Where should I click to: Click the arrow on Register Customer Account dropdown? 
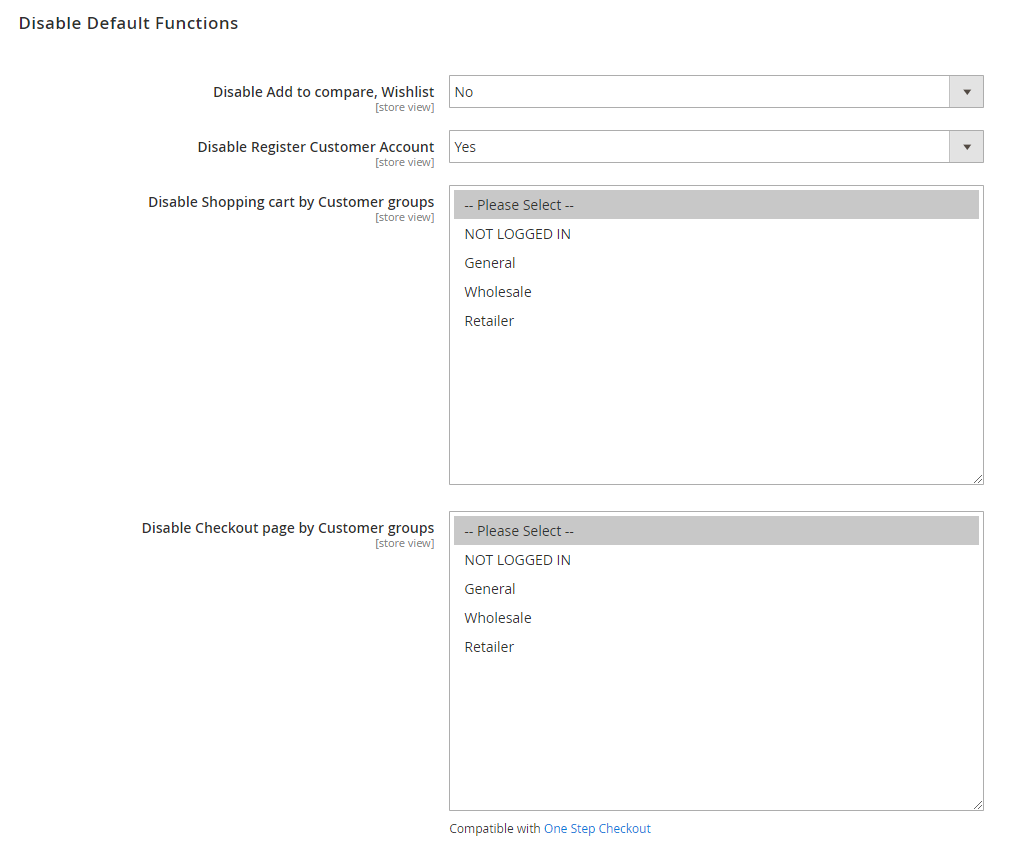(966, 147)
